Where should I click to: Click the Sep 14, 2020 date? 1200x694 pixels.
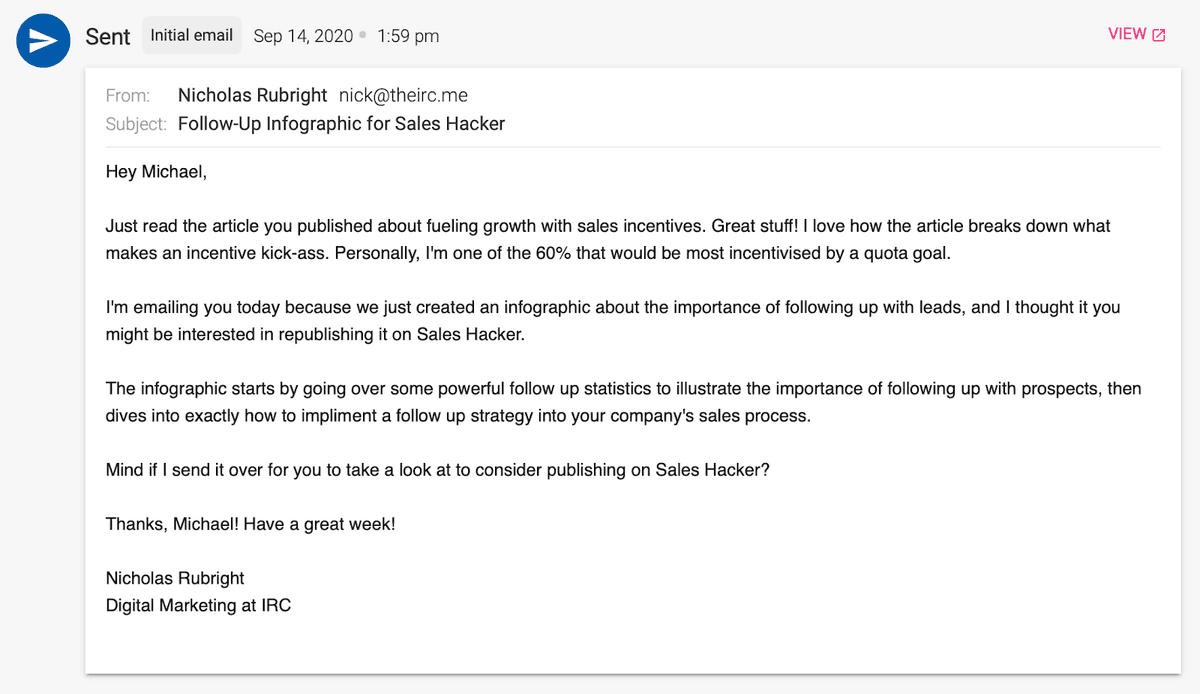303,36
